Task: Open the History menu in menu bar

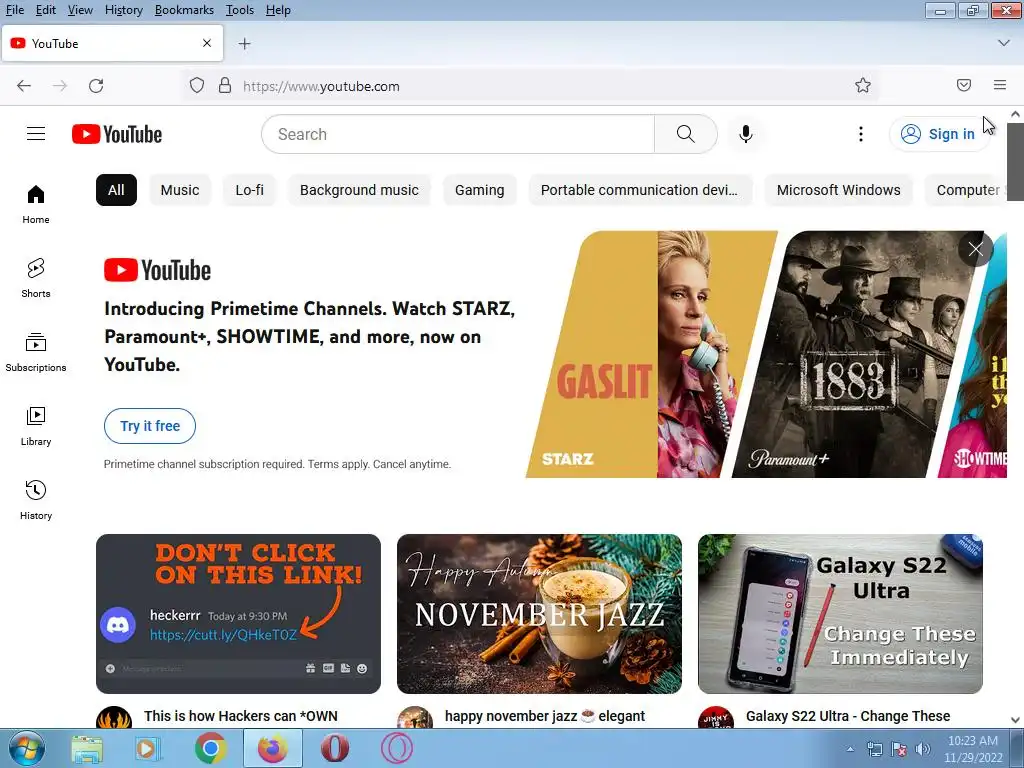Action: pos(123,10)
